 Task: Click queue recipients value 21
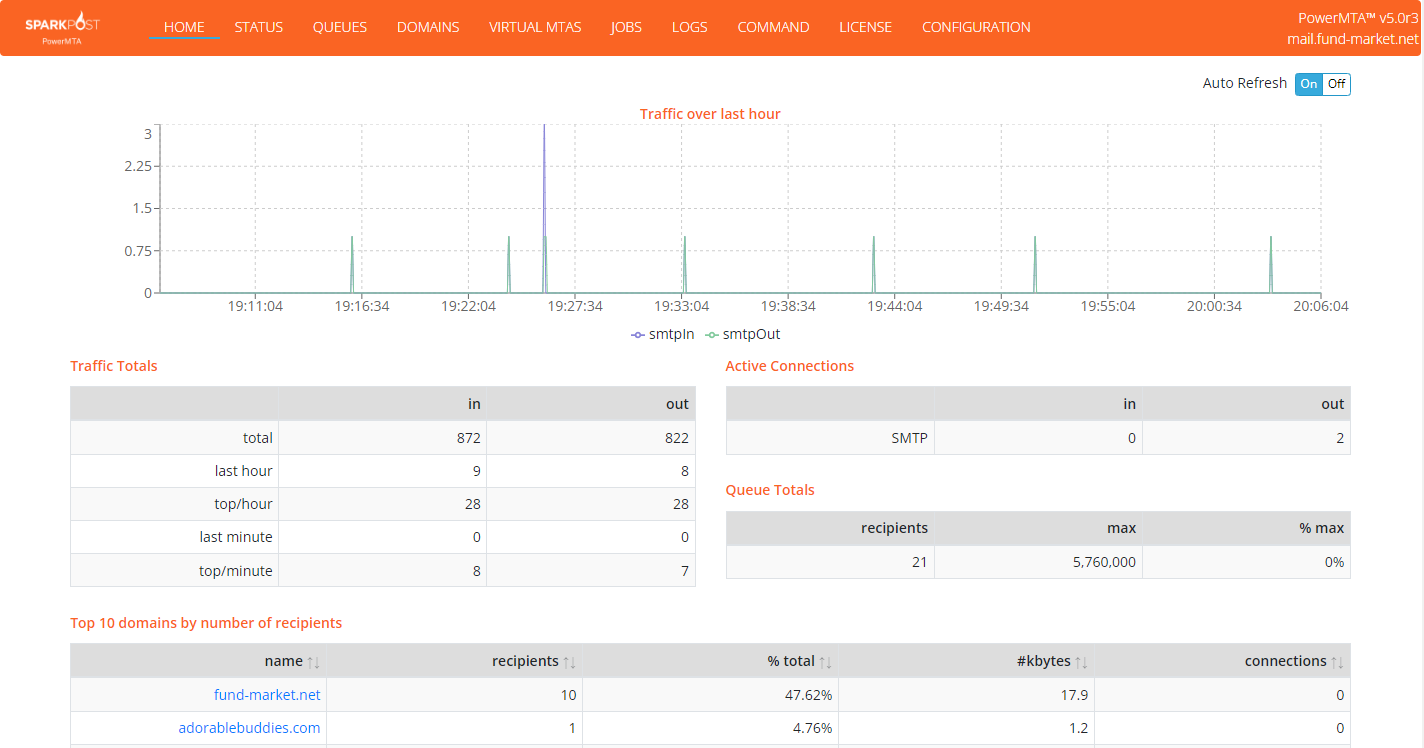(920, 562)
